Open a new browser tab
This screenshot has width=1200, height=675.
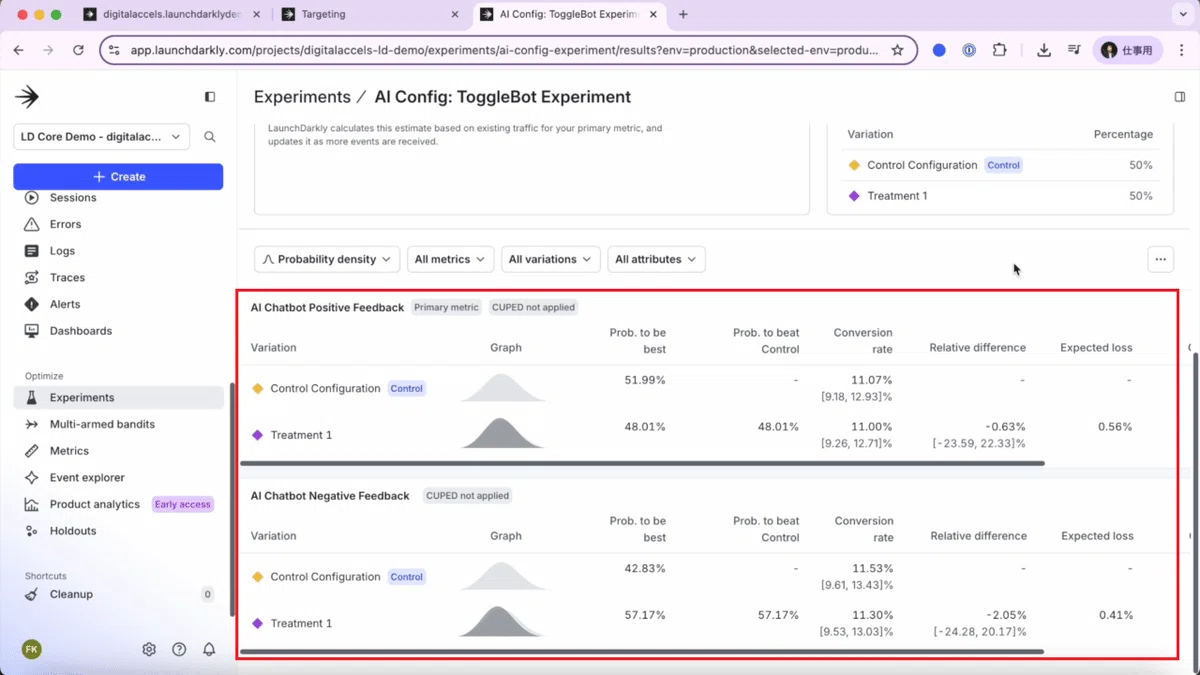683,15
